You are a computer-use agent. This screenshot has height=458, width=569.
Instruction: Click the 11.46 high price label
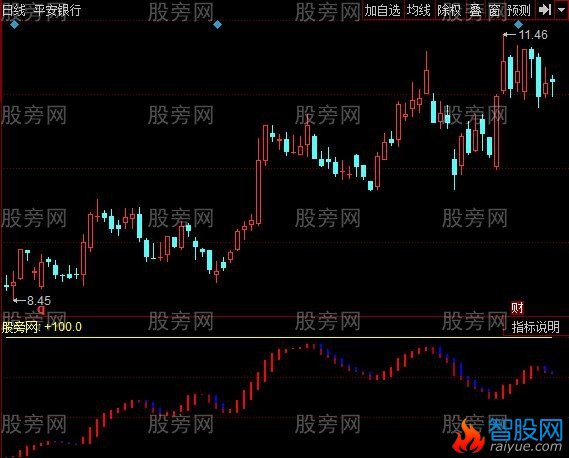click(x=533, y=35)
